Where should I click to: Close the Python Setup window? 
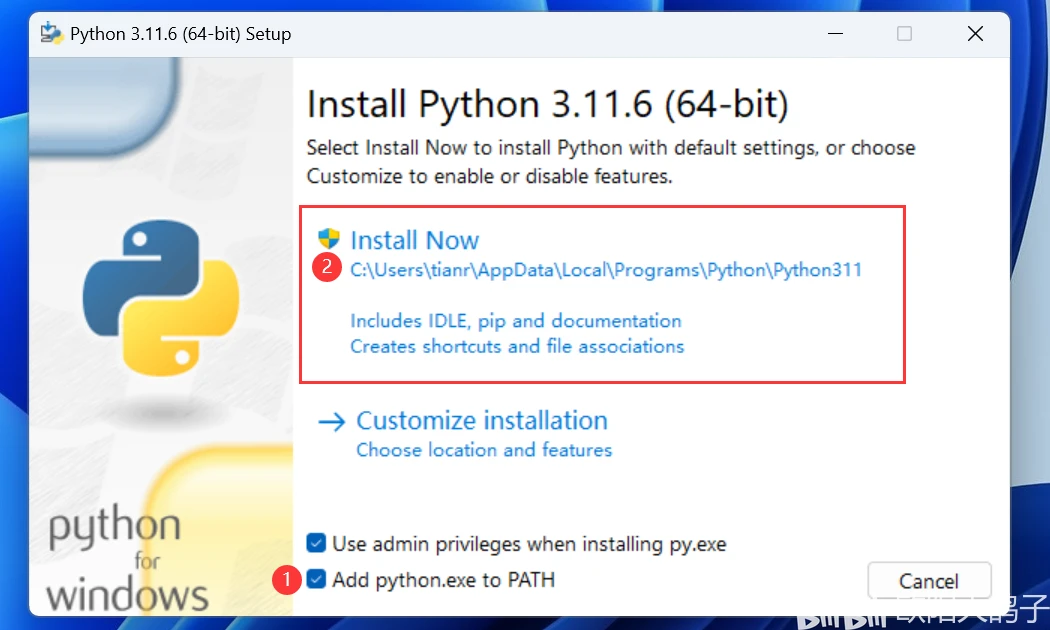(975, 33)
